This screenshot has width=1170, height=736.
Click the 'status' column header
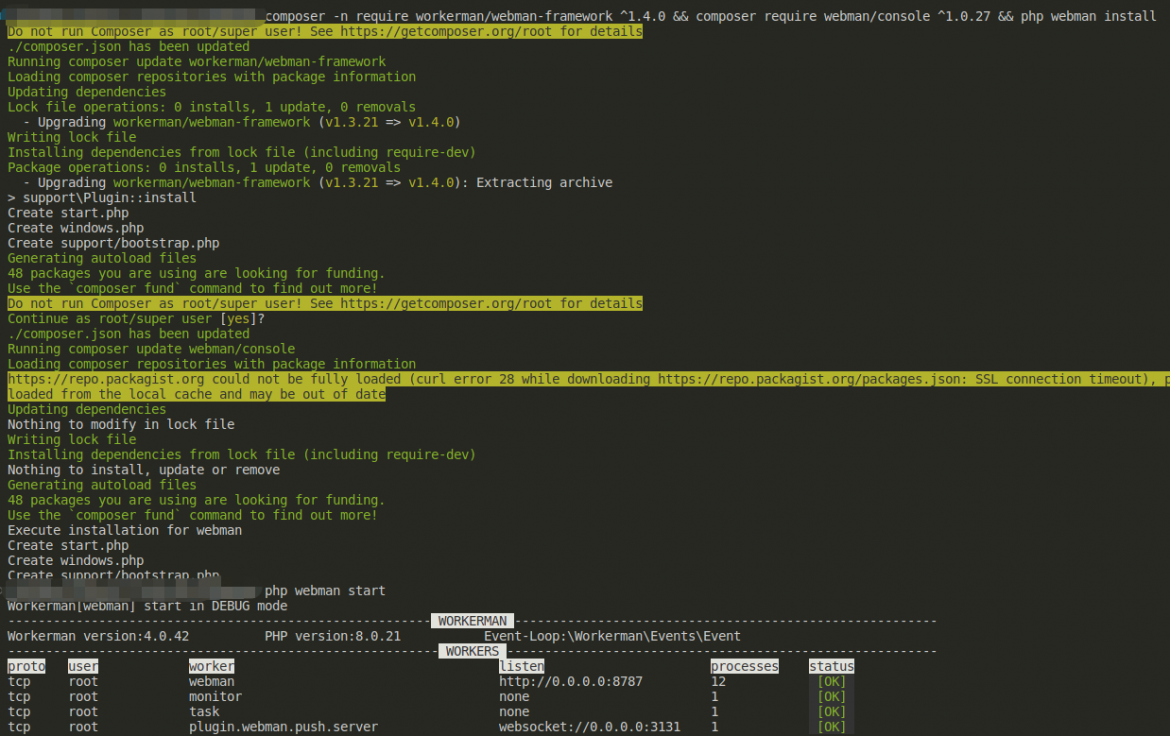831,666
